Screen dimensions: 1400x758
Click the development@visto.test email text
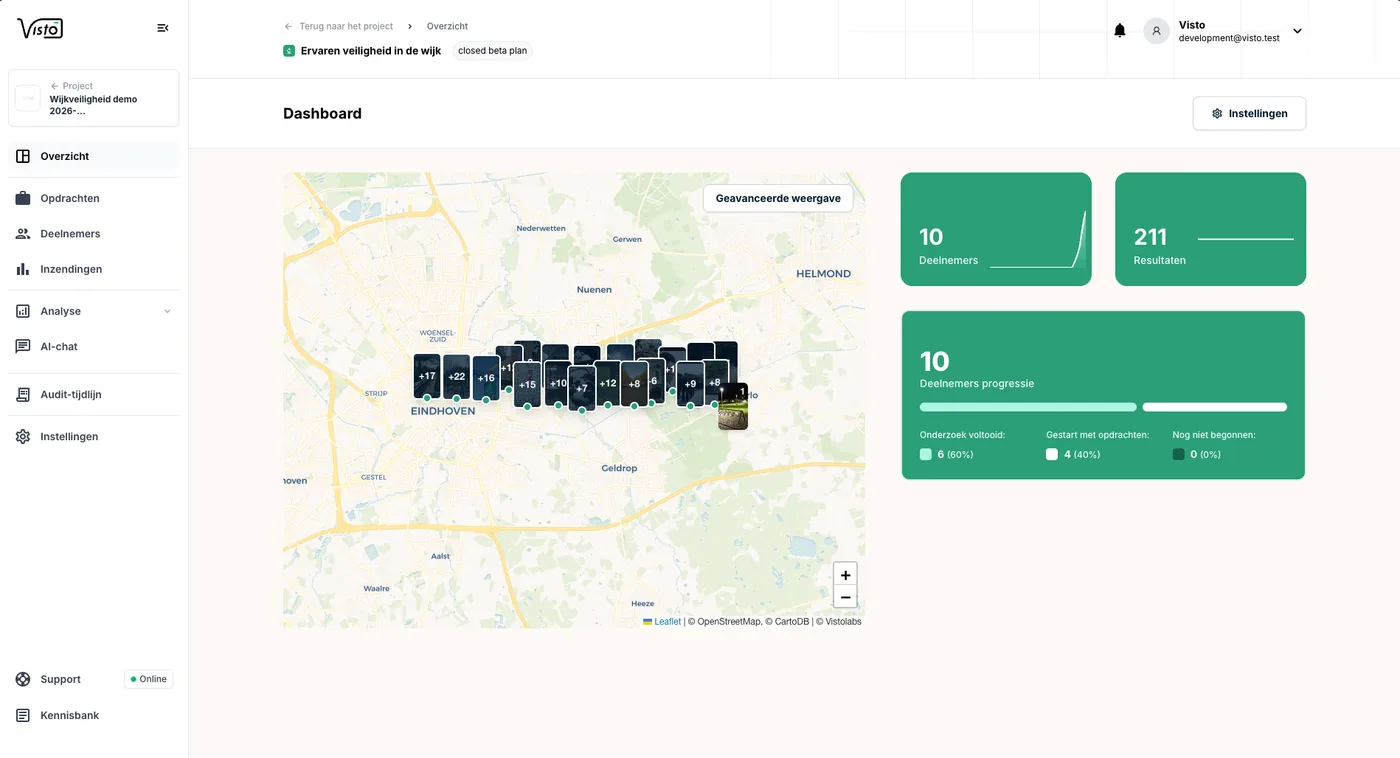point(1229,38)
